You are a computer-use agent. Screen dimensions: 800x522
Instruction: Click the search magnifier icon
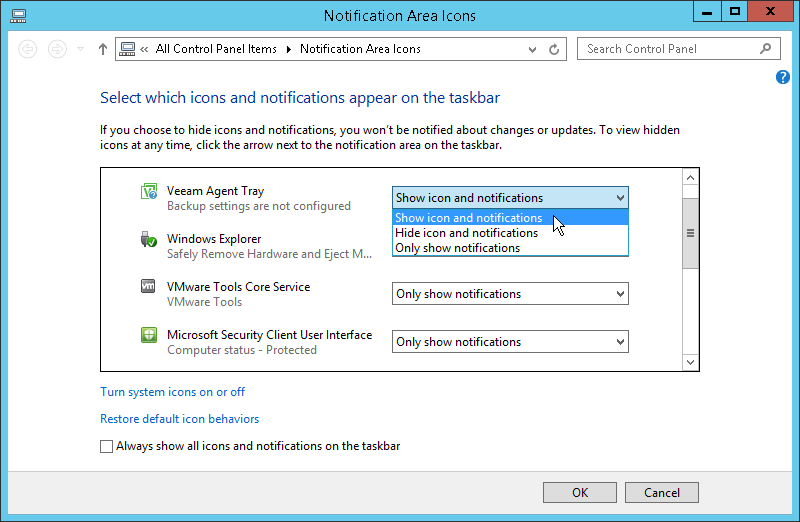coord(765,49)
